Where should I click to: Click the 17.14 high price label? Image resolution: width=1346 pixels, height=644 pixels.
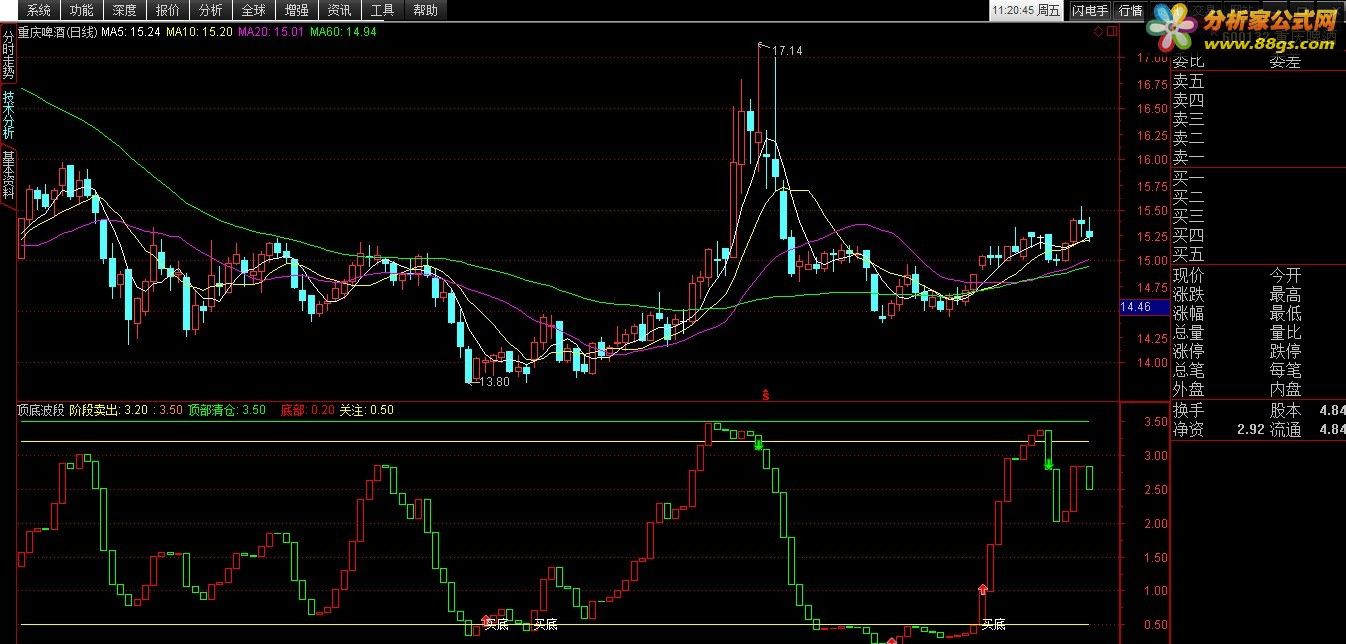(x=788, y=50)
